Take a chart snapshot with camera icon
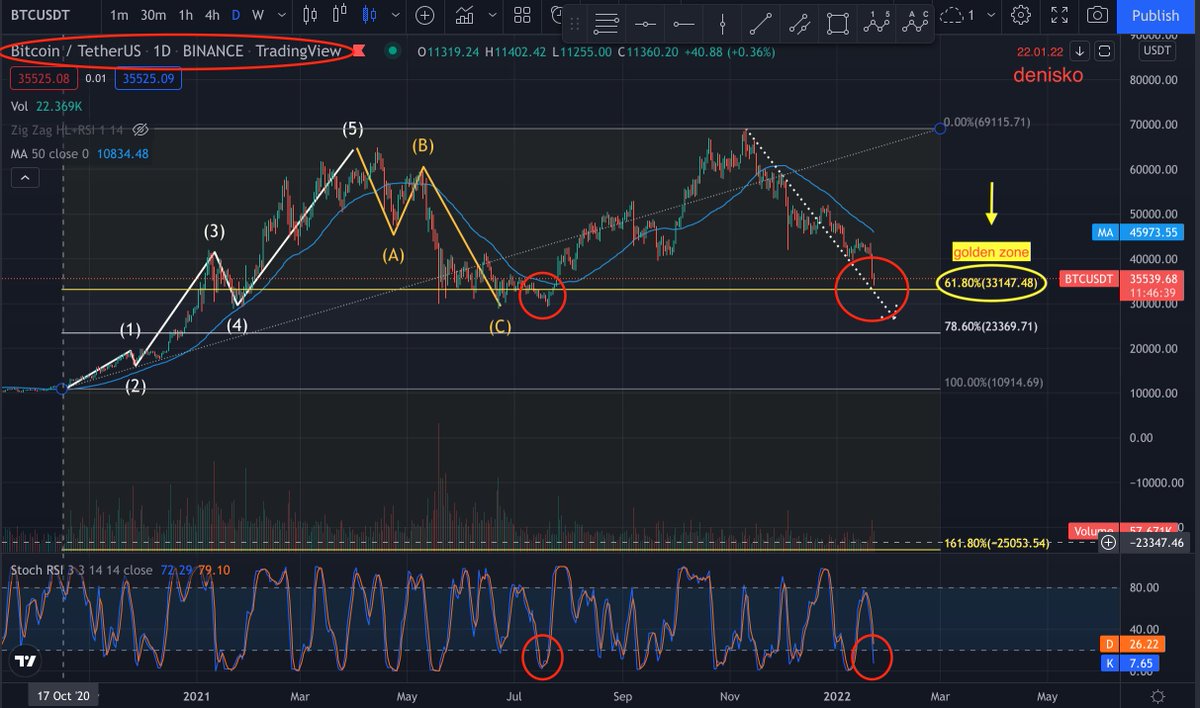 click(1098, 15)
